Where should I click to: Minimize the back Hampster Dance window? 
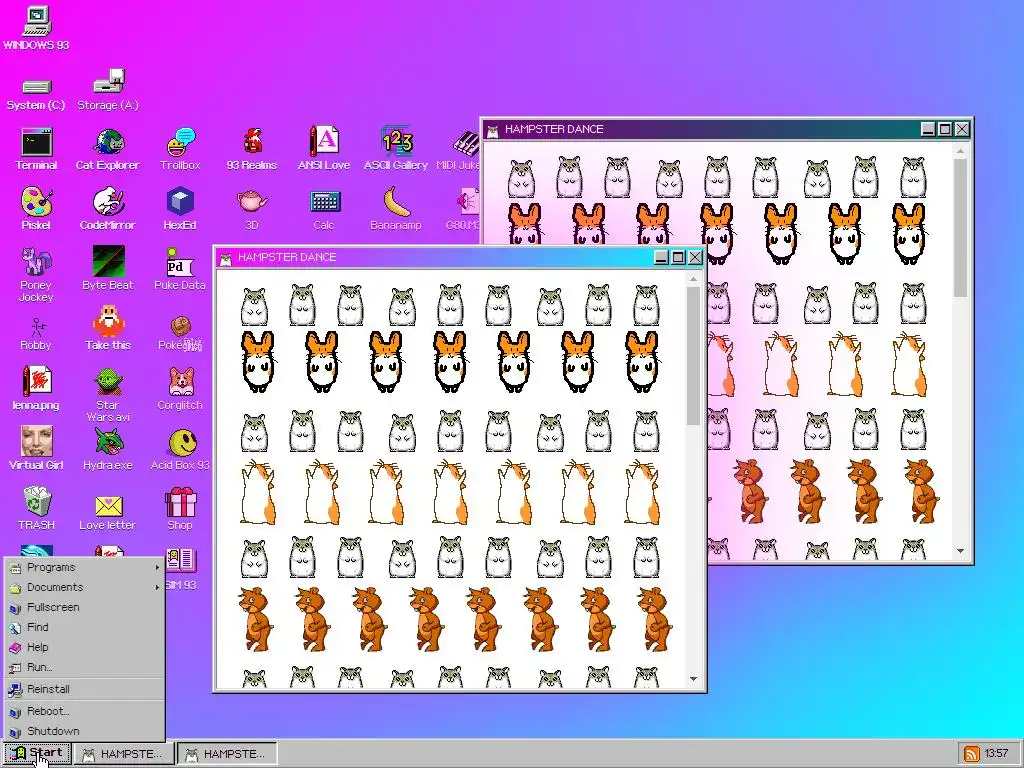coord(928,129)
